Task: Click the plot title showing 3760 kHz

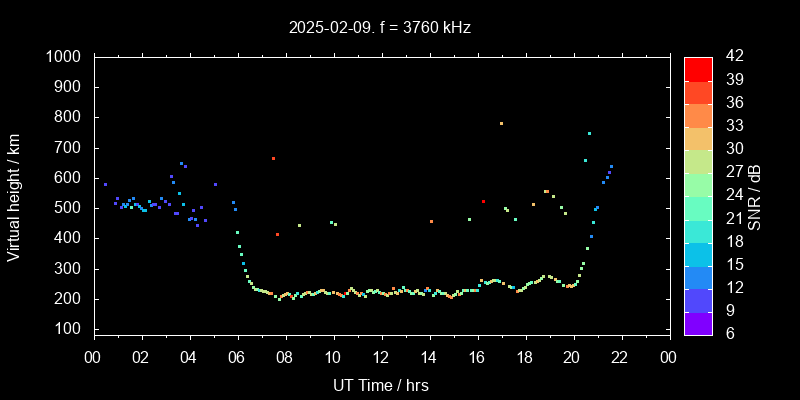Action: pos(380,27)
